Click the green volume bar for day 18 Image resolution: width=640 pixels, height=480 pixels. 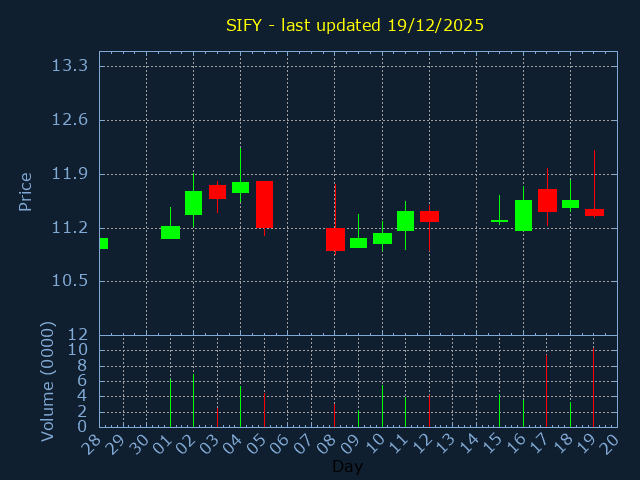click(x=570, y=415)
